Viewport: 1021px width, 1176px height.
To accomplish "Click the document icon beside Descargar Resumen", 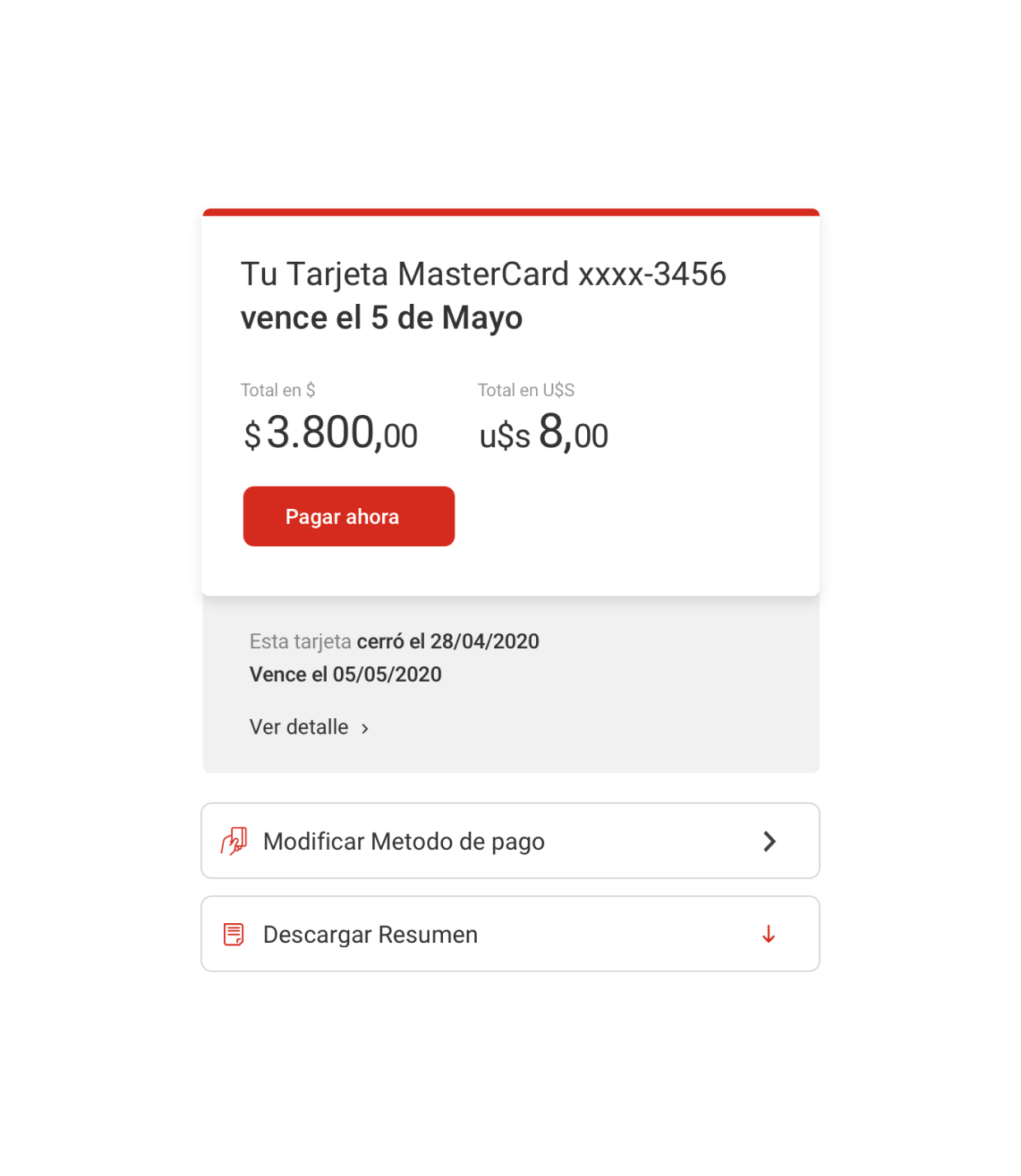I will (234, 935).
